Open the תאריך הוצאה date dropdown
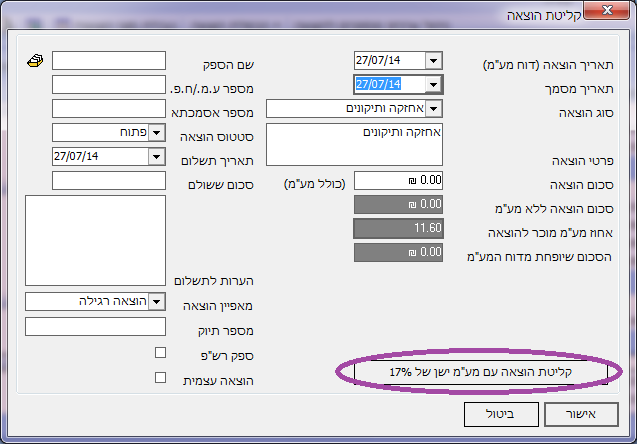Image resolution: width=637 pixels, height=444 pixels. pos(433,61)
